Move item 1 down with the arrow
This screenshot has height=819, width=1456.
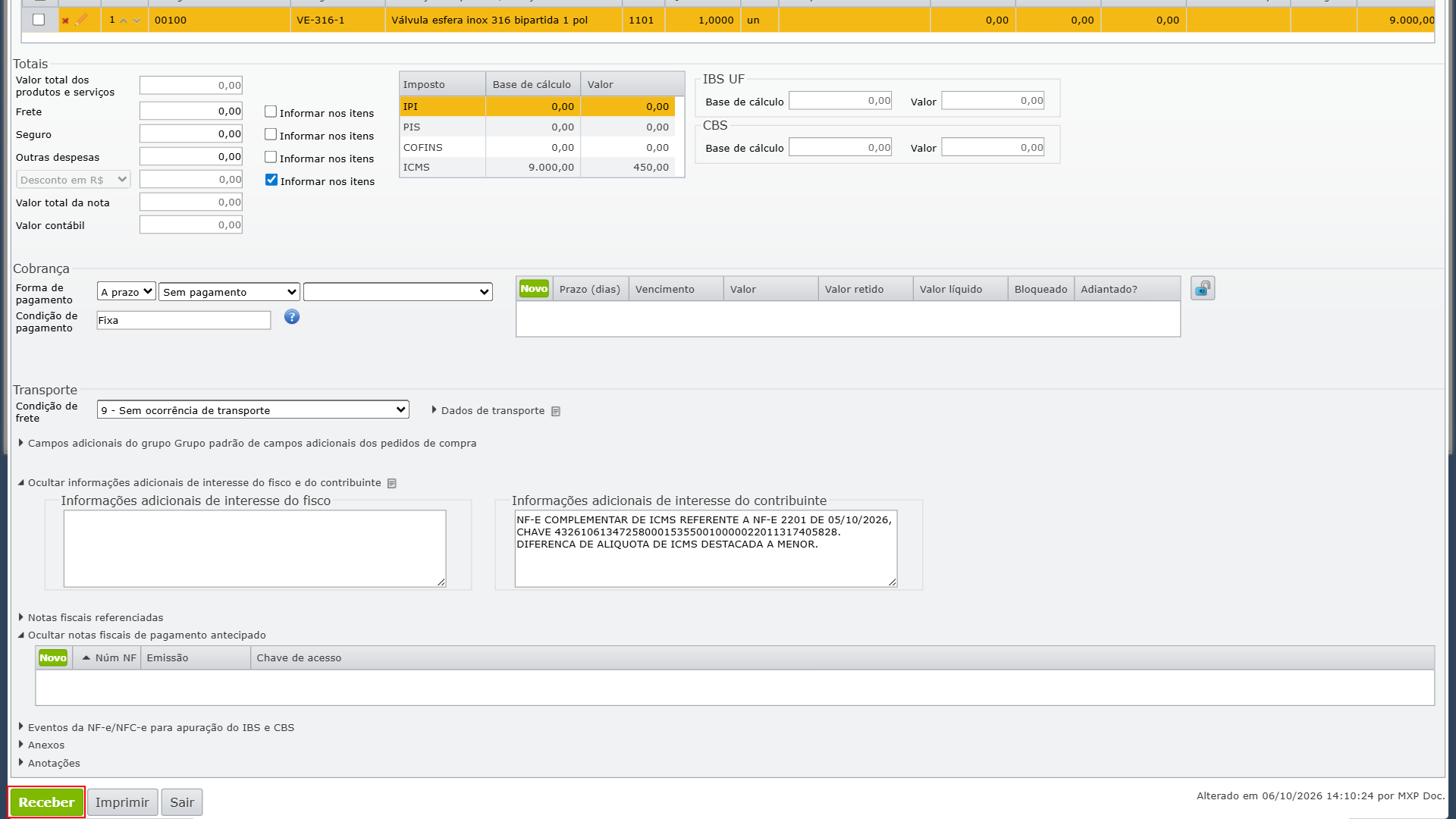pos(136,20)
